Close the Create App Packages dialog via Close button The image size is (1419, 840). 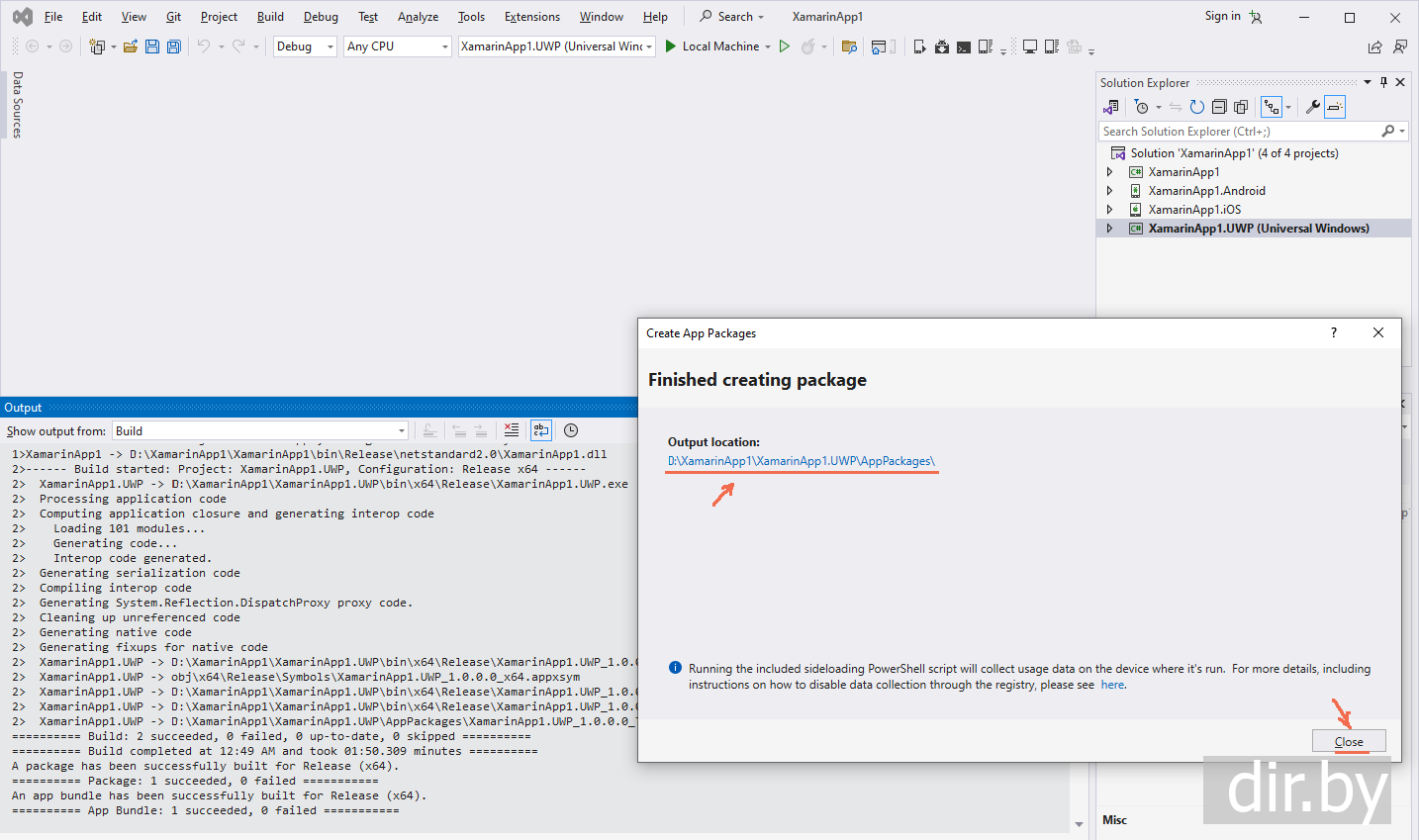[1348, 741]
